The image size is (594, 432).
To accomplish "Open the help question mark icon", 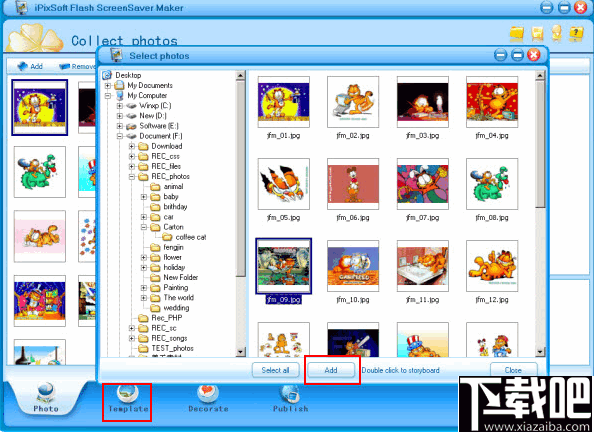I will click(x=576, y=34).
